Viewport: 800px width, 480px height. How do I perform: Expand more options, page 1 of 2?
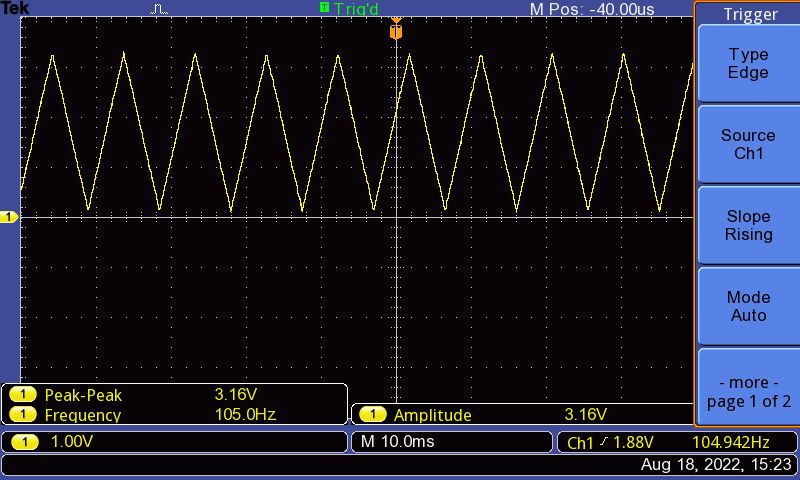(x=748, y=392)
